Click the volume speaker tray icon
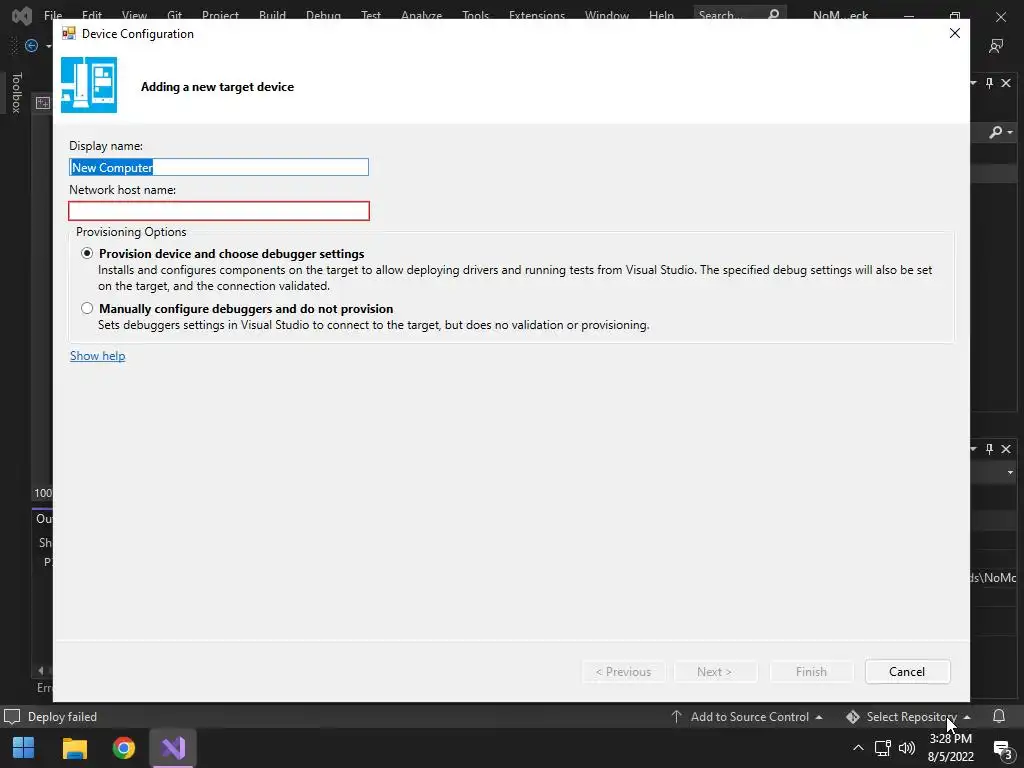This screenshot has width=1024, height=768. [906, 748]
